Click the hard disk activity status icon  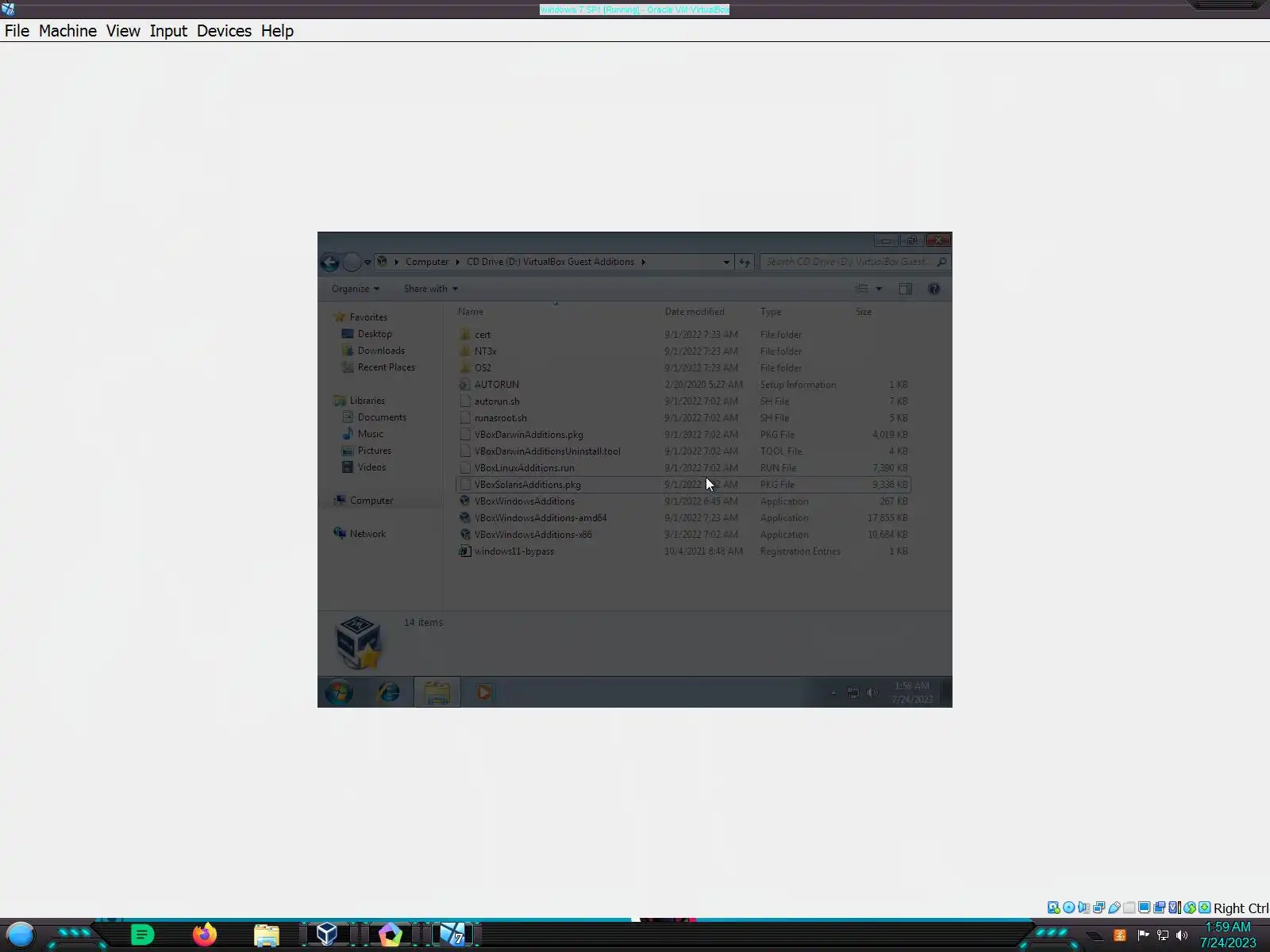(x=1053, y=908)
